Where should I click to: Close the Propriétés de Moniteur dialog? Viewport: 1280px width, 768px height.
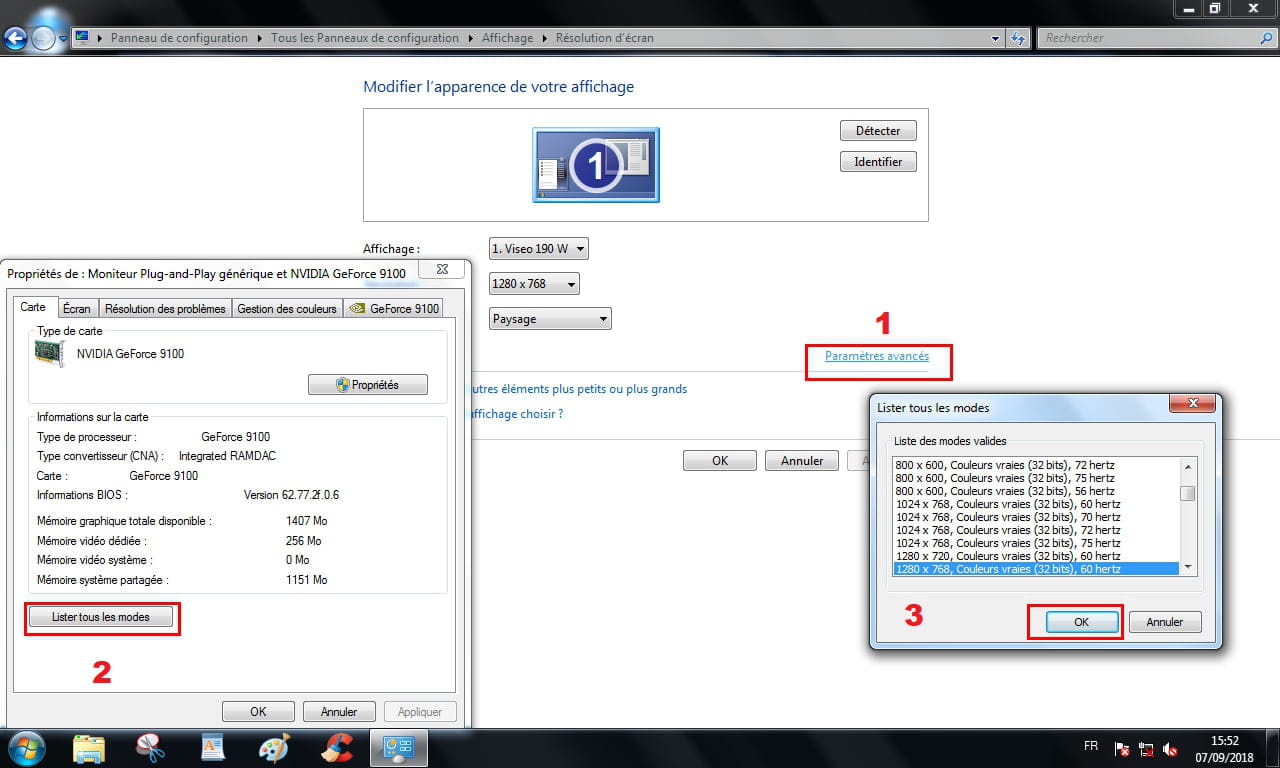pos(442,270)
